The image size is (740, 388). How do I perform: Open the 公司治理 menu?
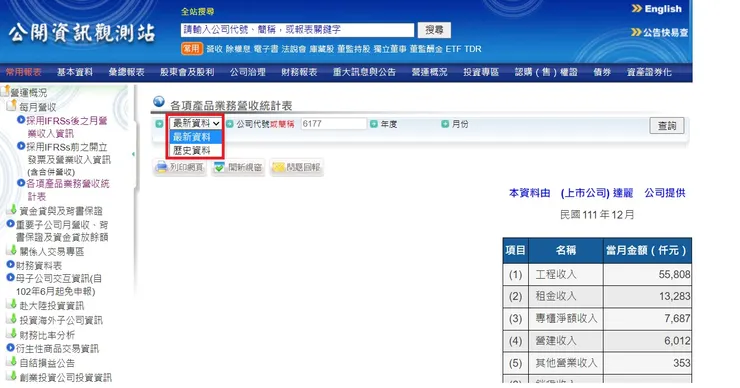[x=248, y=72]
